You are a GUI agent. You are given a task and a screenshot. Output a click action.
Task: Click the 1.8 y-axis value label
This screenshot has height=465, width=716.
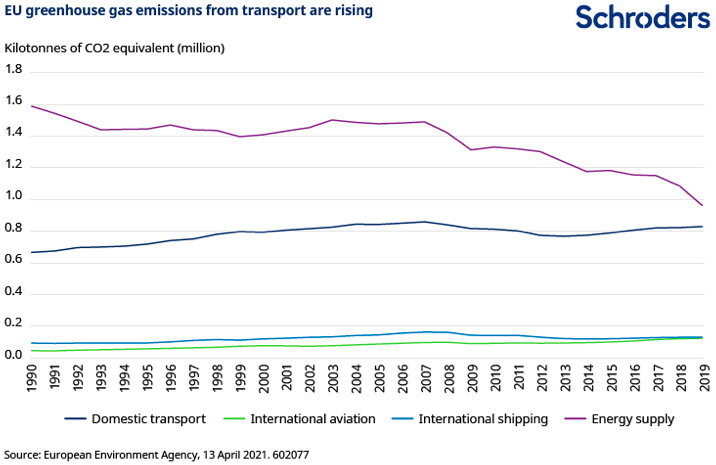[13, 69]
